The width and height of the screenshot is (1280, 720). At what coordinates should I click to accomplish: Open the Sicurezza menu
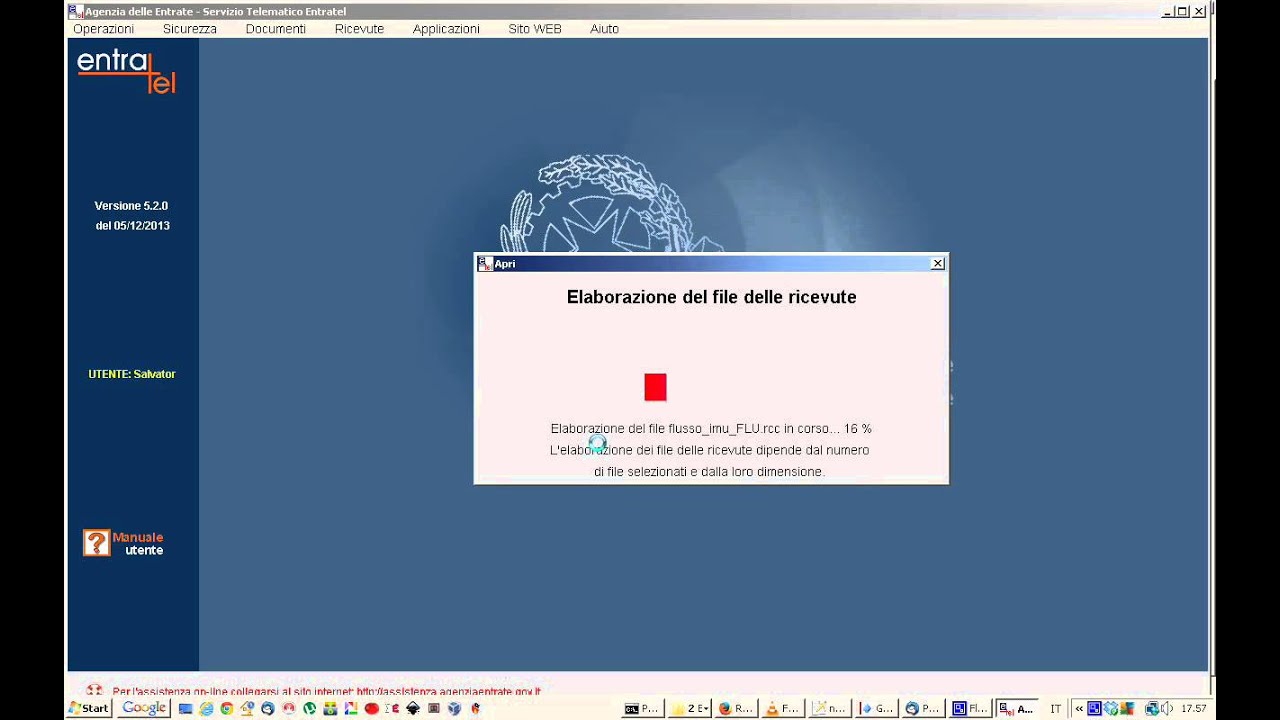(x=190, y=29)
